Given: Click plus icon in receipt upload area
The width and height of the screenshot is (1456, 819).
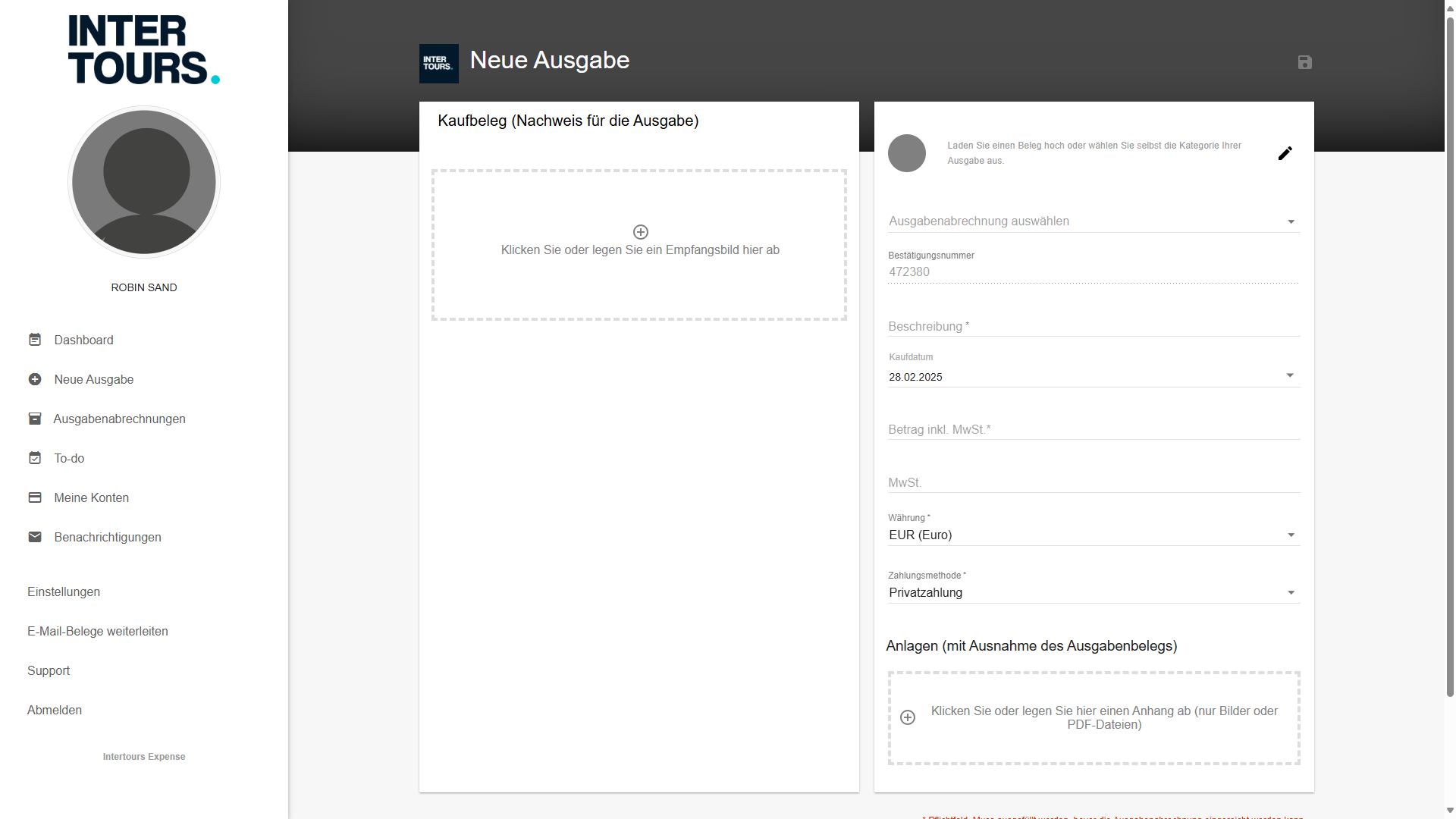Looking at the screenshot, I should (x=640, y=232).
